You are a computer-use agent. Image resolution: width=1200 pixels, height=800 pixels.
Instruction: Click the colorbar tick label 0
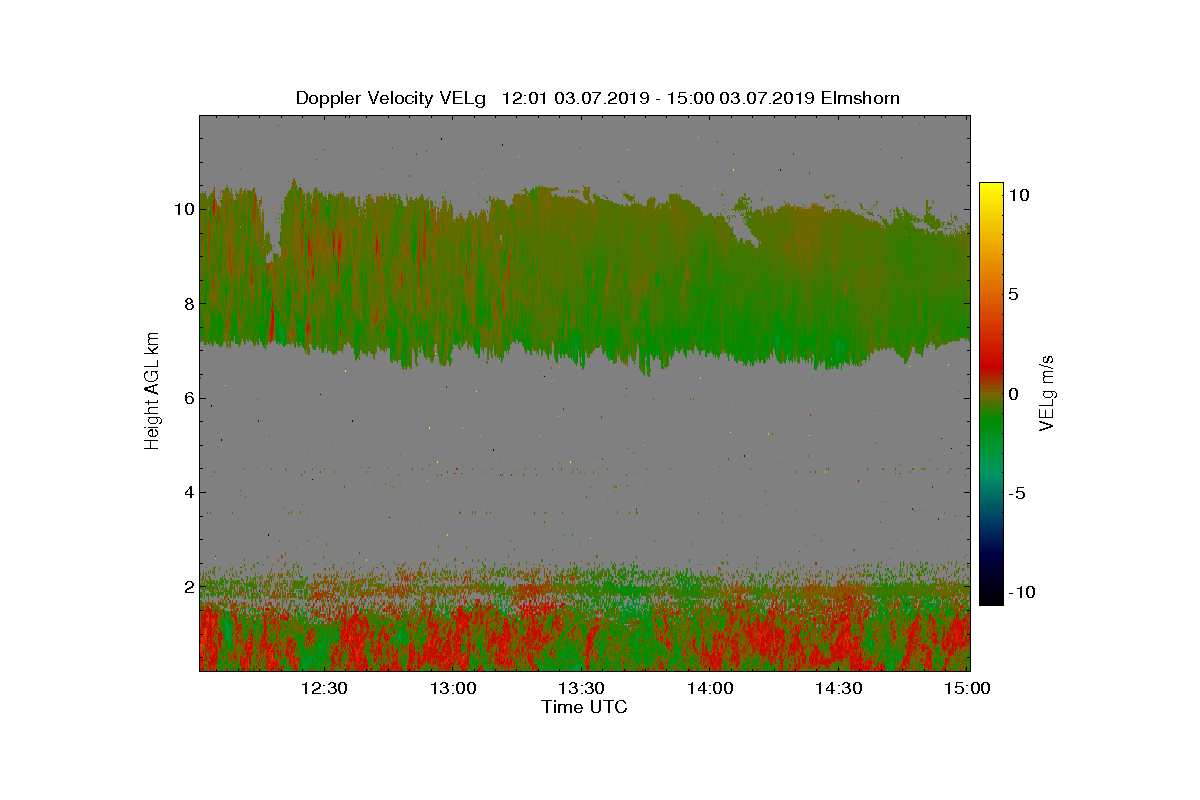1013,394
